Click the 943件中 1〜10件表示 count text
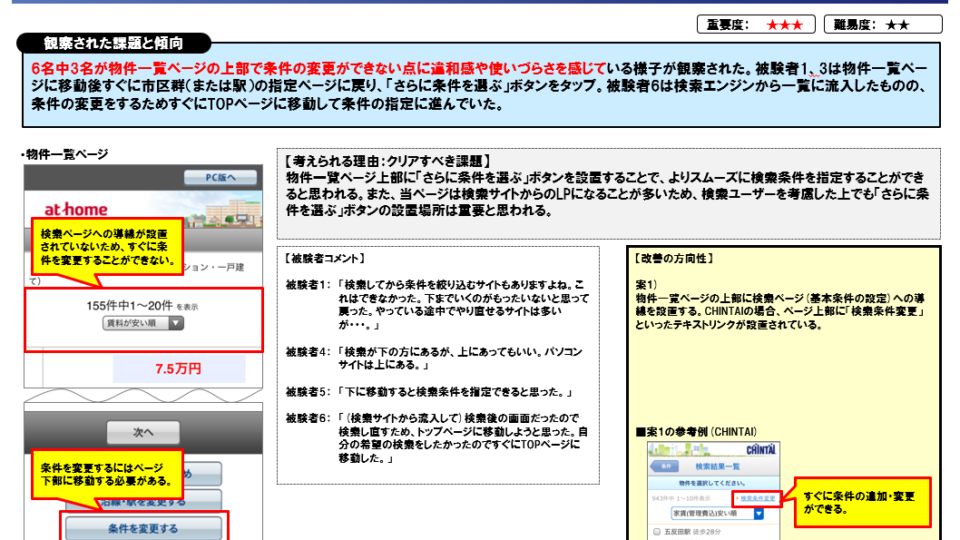The image size is (960, 540). tap(681, 498)
